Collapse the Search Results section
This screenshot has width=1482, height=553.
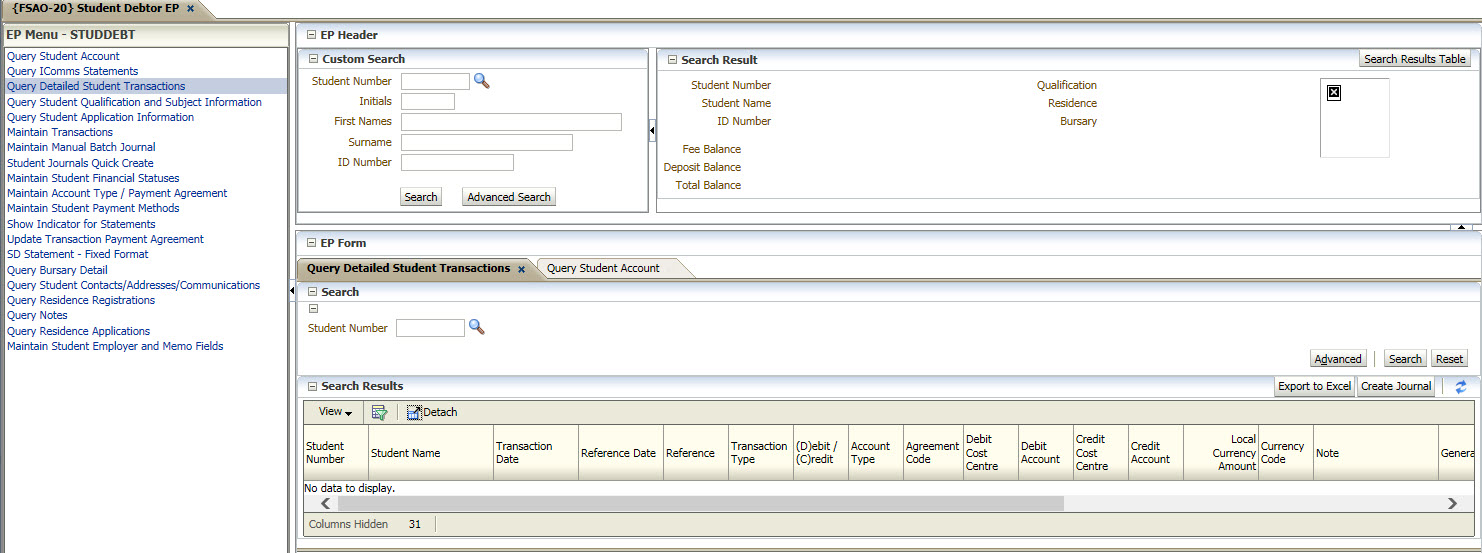312,386
